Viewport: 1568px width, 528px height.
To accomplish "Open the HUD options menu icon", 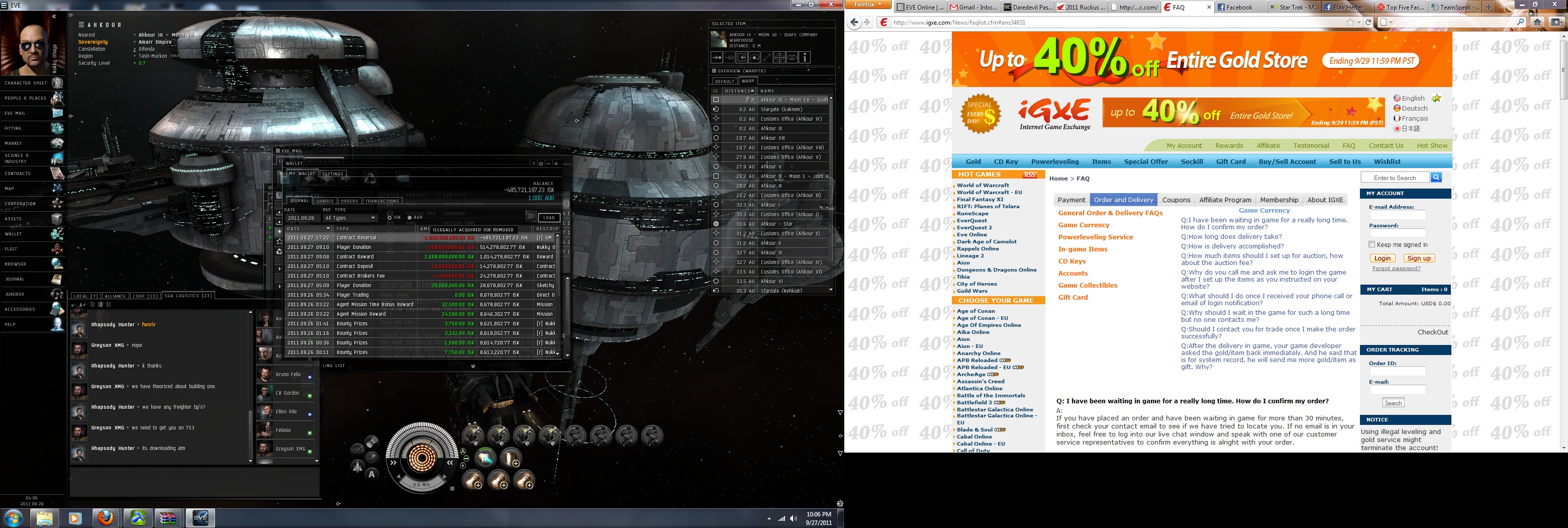I will (x=452, y=488).
